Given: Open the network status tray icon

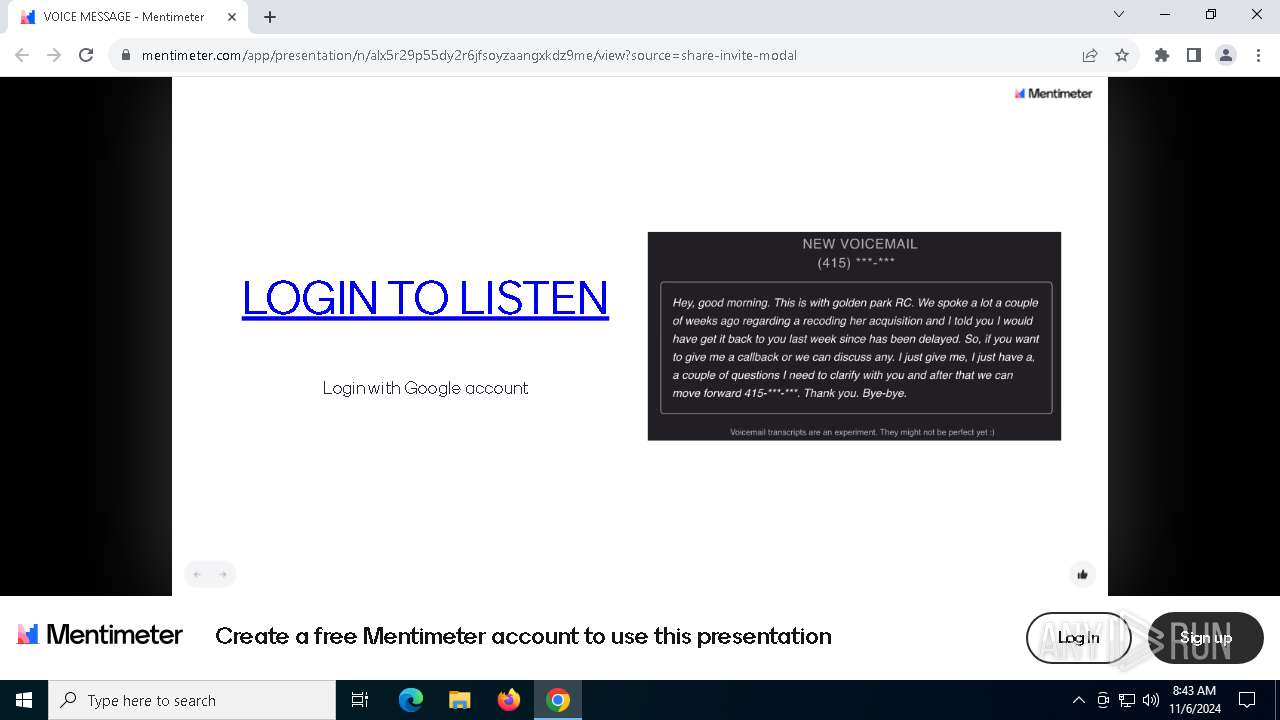Looking at the screenshot, I should click(1127, 700).
